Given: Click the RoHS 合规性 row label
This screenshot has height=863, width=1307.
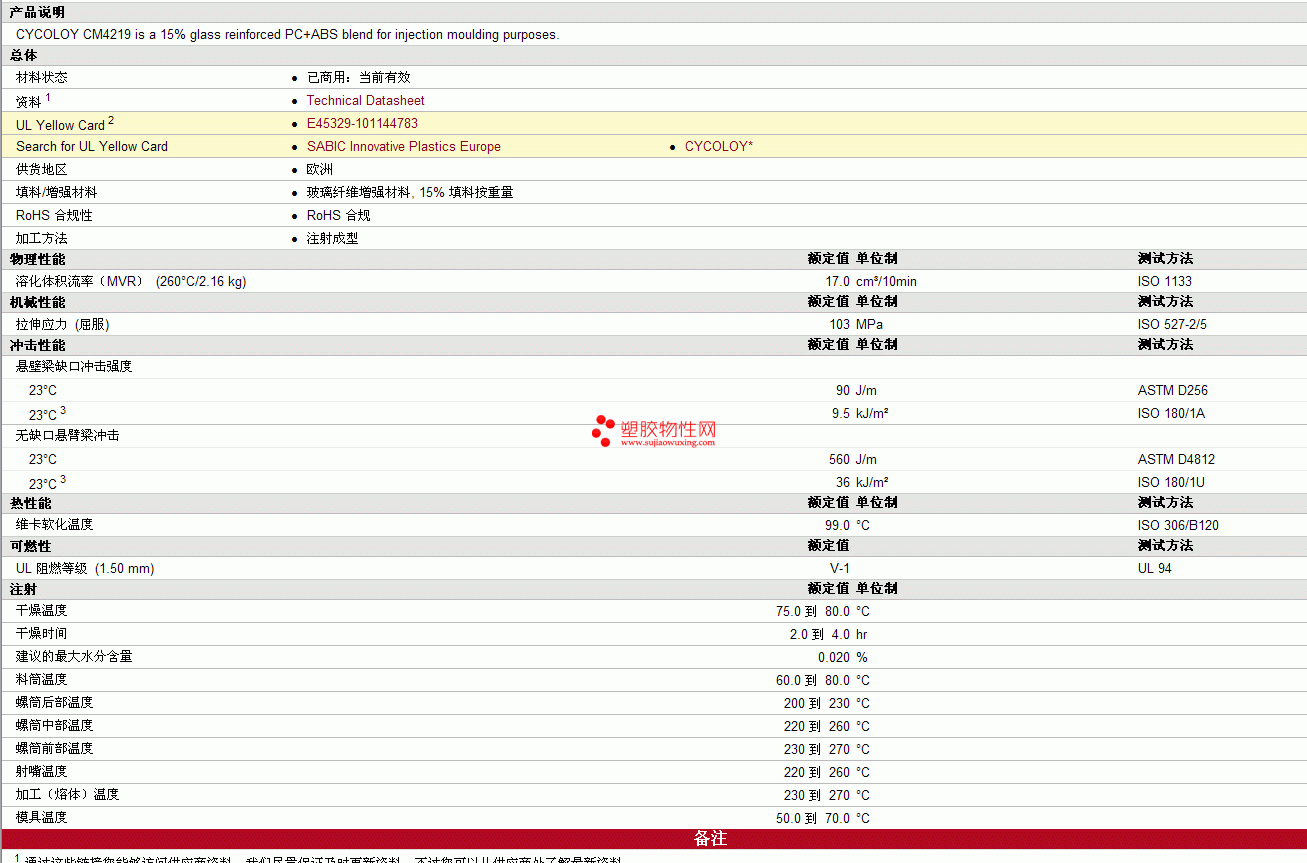Looking at the screenshot, I should pos(54,215).
